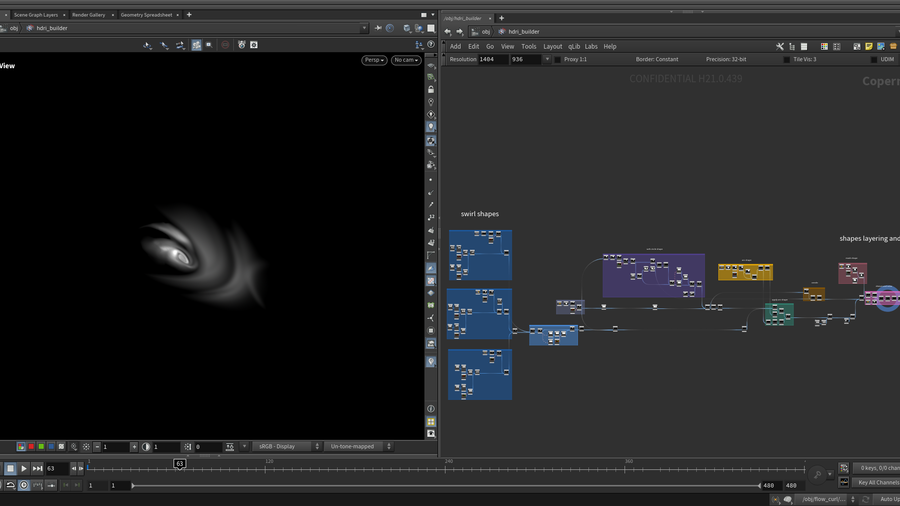
Task: Enable the UDIM checkbox
Action: pyautogui.click(x=874, y=59)
